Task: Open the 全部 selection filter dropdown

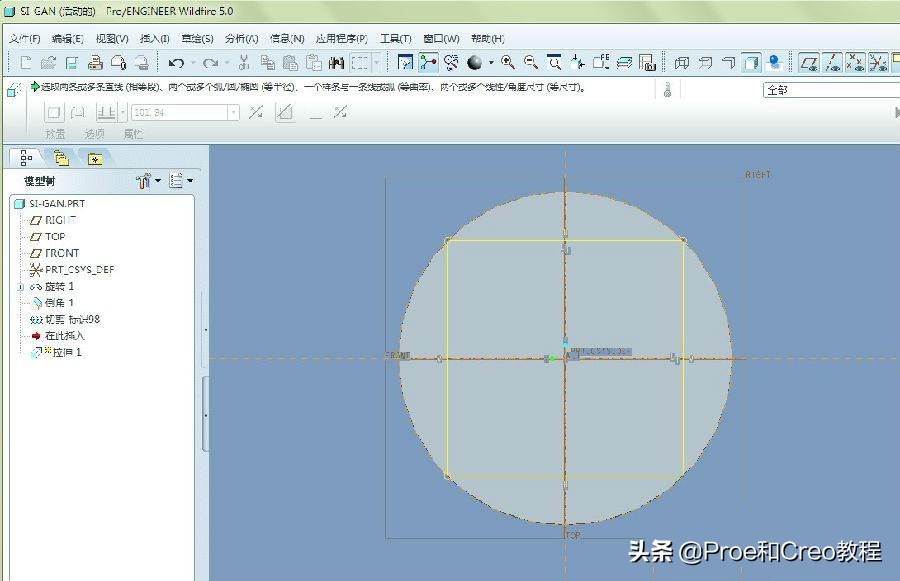Action: click(830, 90)
